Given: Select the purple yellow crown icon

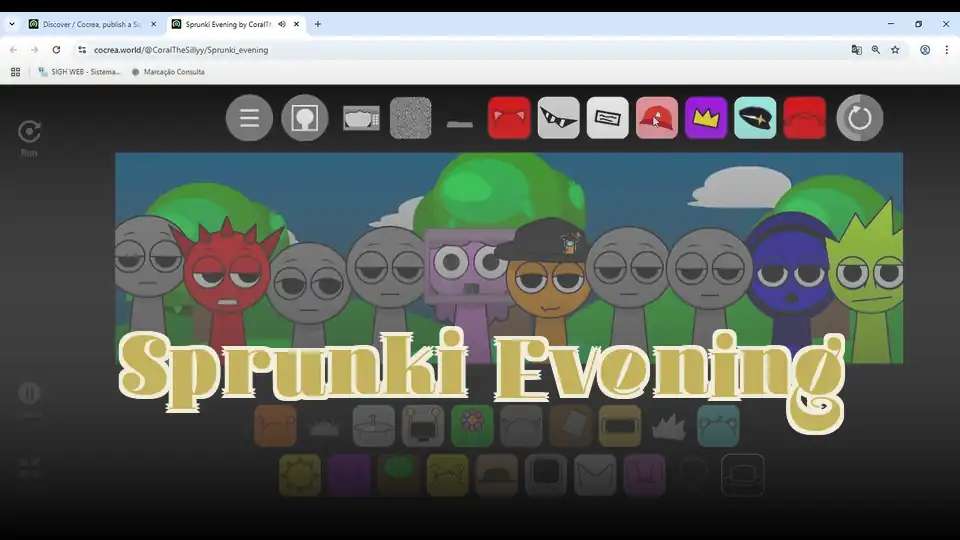Looking at the screenshot, I should coord(706,118).
